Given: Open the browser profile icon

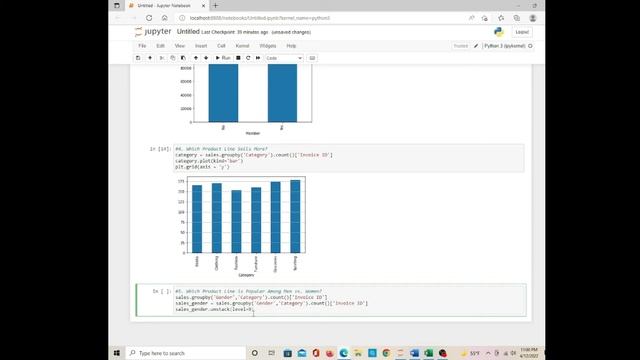Looking at the screenshot, I should (533, 18).
